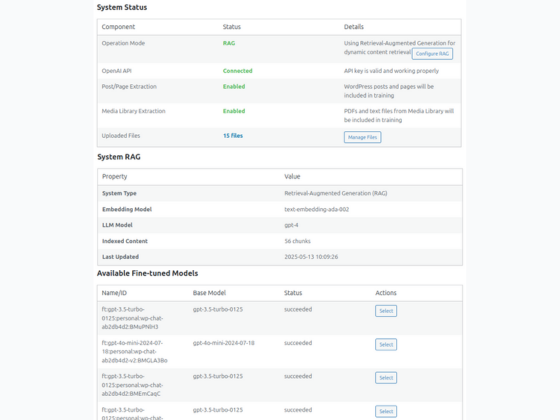Click the Base Model column header

click(209, 293)
